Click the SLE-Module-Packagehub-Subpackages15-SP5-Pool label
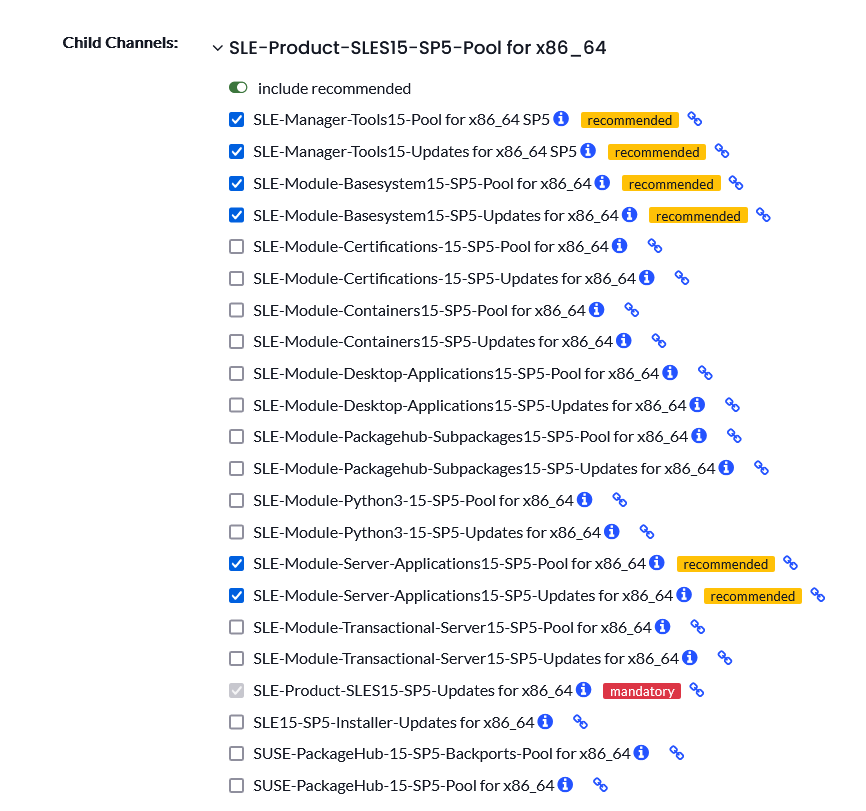The image size is (866, 811). pos(471,437)
